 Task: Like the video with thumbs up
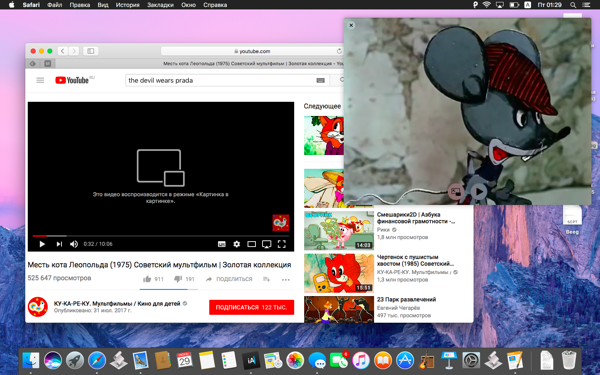click(x=153, y=279)
